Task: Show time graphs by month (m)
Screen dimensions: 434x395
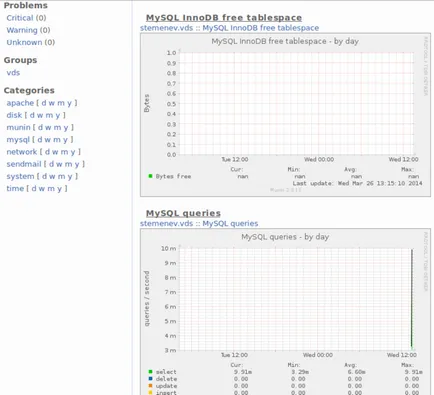Action: coord(51,189)
